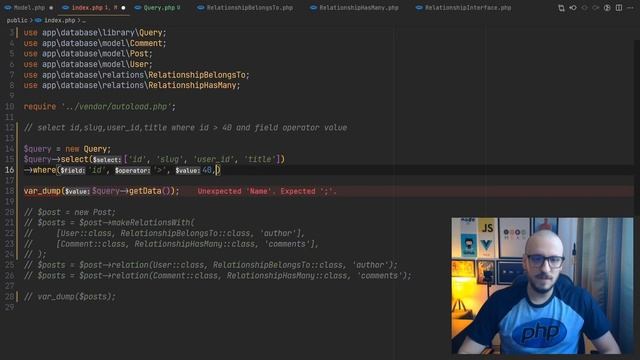Click the $field: inlay hint
The image size is (640, 360).
pos(73,170)
